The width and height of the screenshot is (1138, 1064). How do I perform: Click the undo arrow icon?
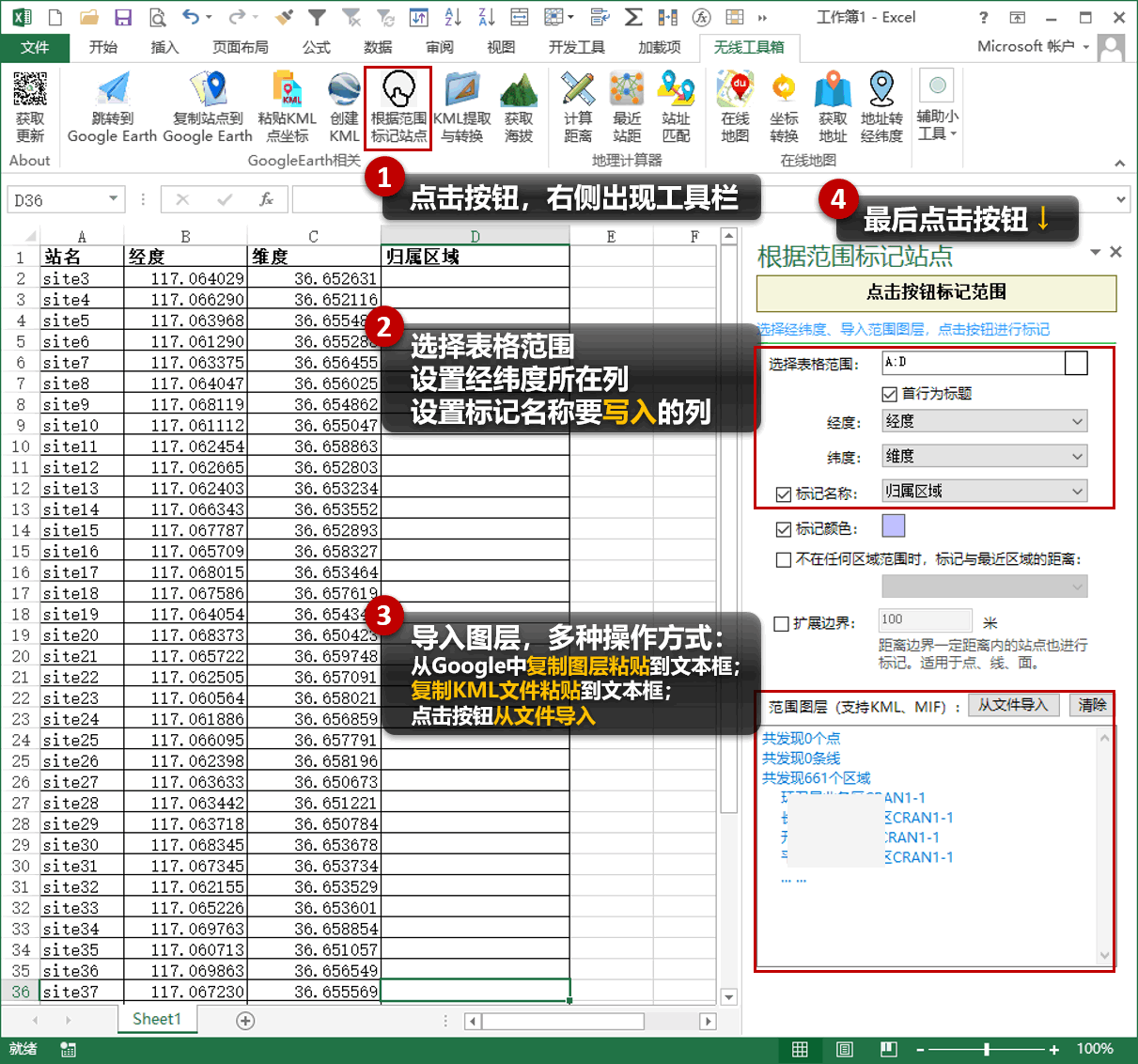pyautogui.click(x=191, y=17)
